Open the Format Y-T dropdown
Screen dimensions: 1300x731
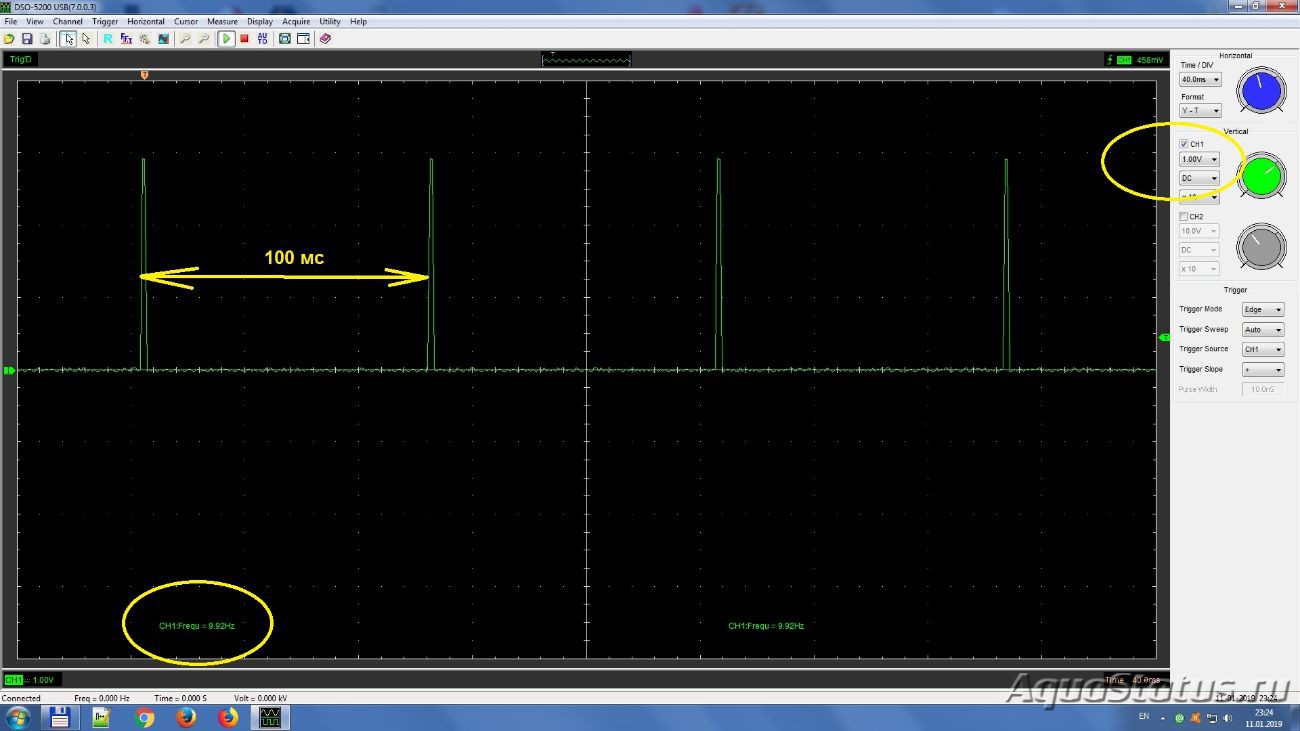pos(1200,111)
